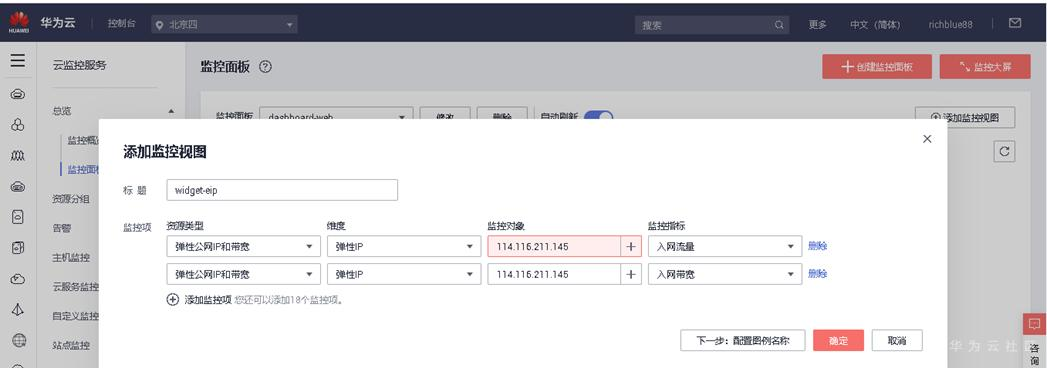Open first row 弹性公网IP和带宽 resource type dropdown
The width and height of the screenshot is (1047, 368).
coord(243,246)
